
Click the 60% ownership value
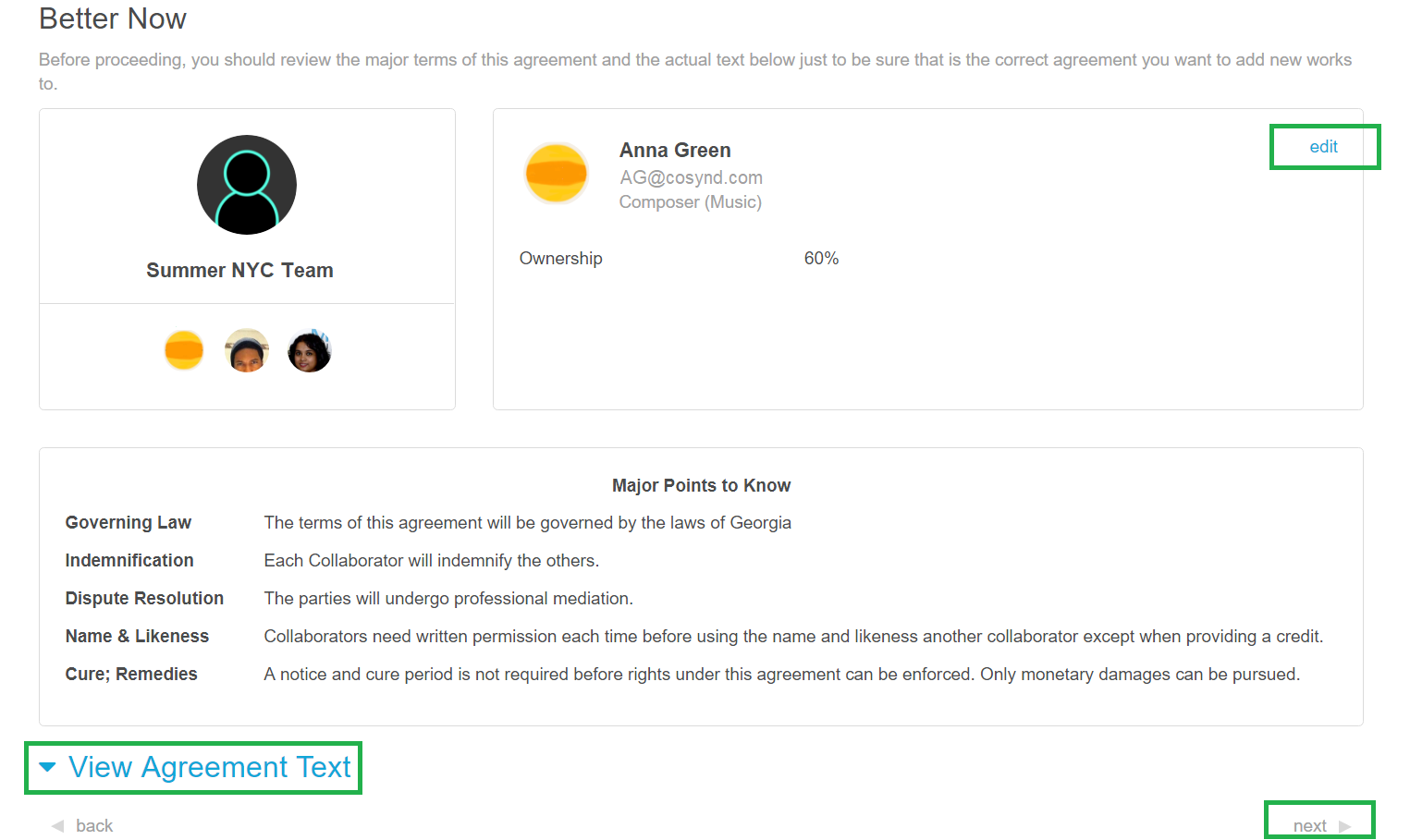coord(821,259)
